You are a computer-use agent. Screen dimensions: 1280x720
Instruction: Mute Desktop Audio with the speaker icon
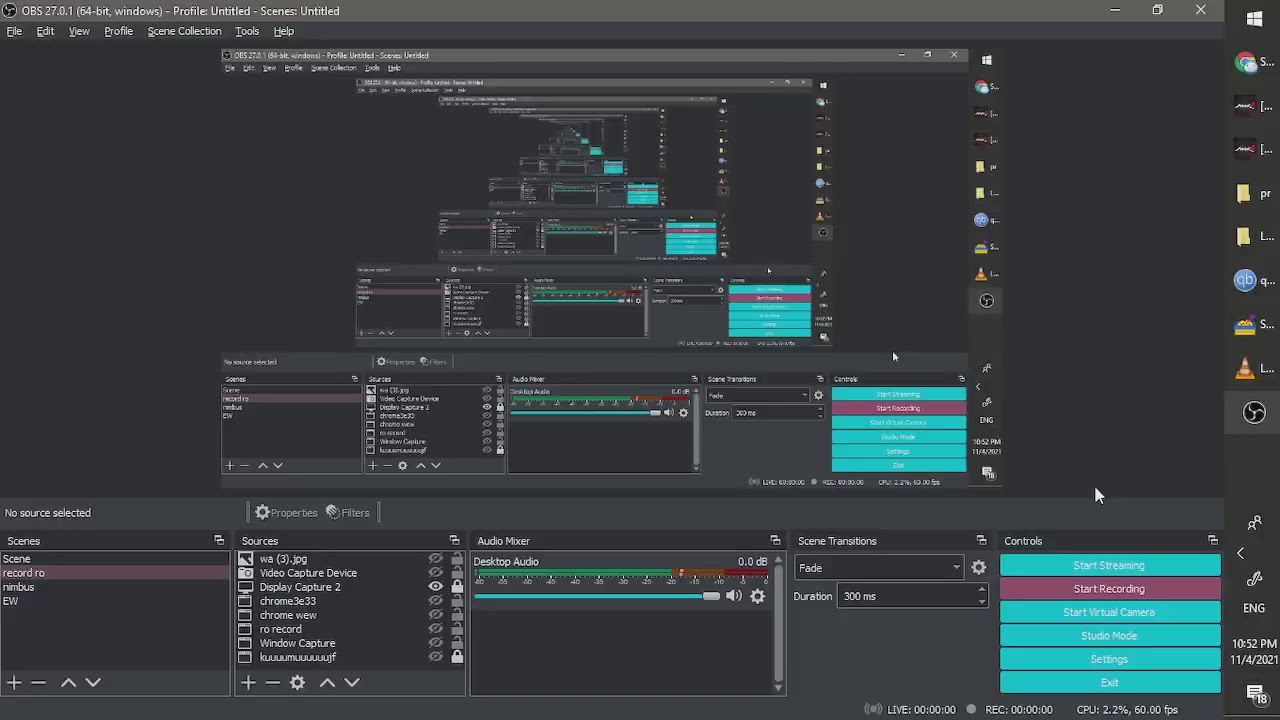tap(734, 596)
